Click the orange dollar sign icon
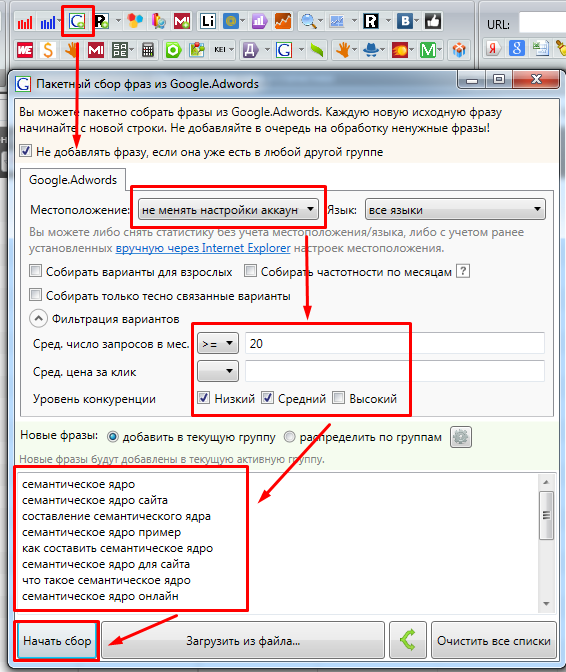Image resolution: width=566 pixels, height=672 pixels. pyautogui.click(x=48, y=50)
